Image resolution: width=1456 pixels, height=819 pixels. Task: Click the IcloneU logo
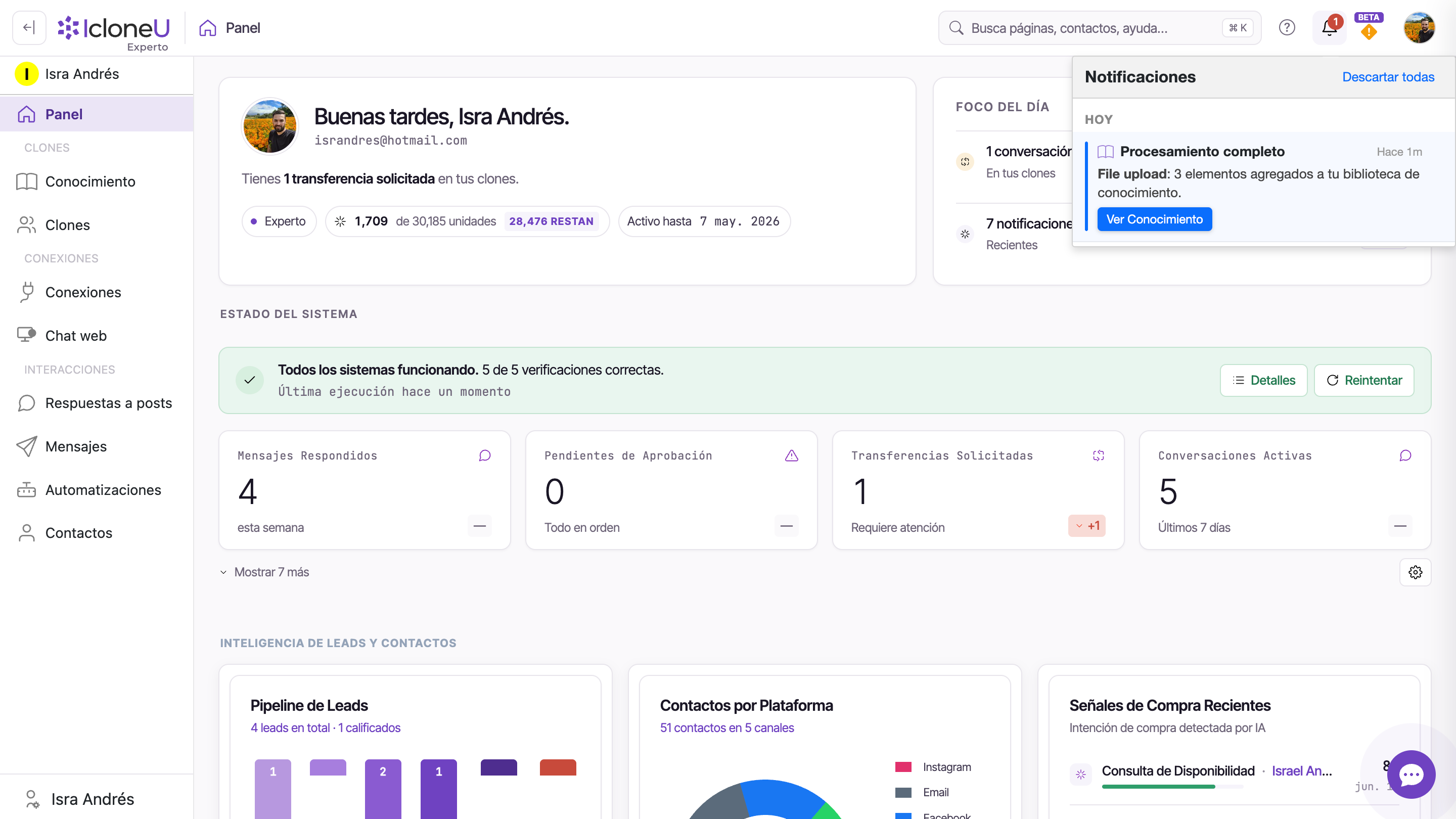pos(114,28)
